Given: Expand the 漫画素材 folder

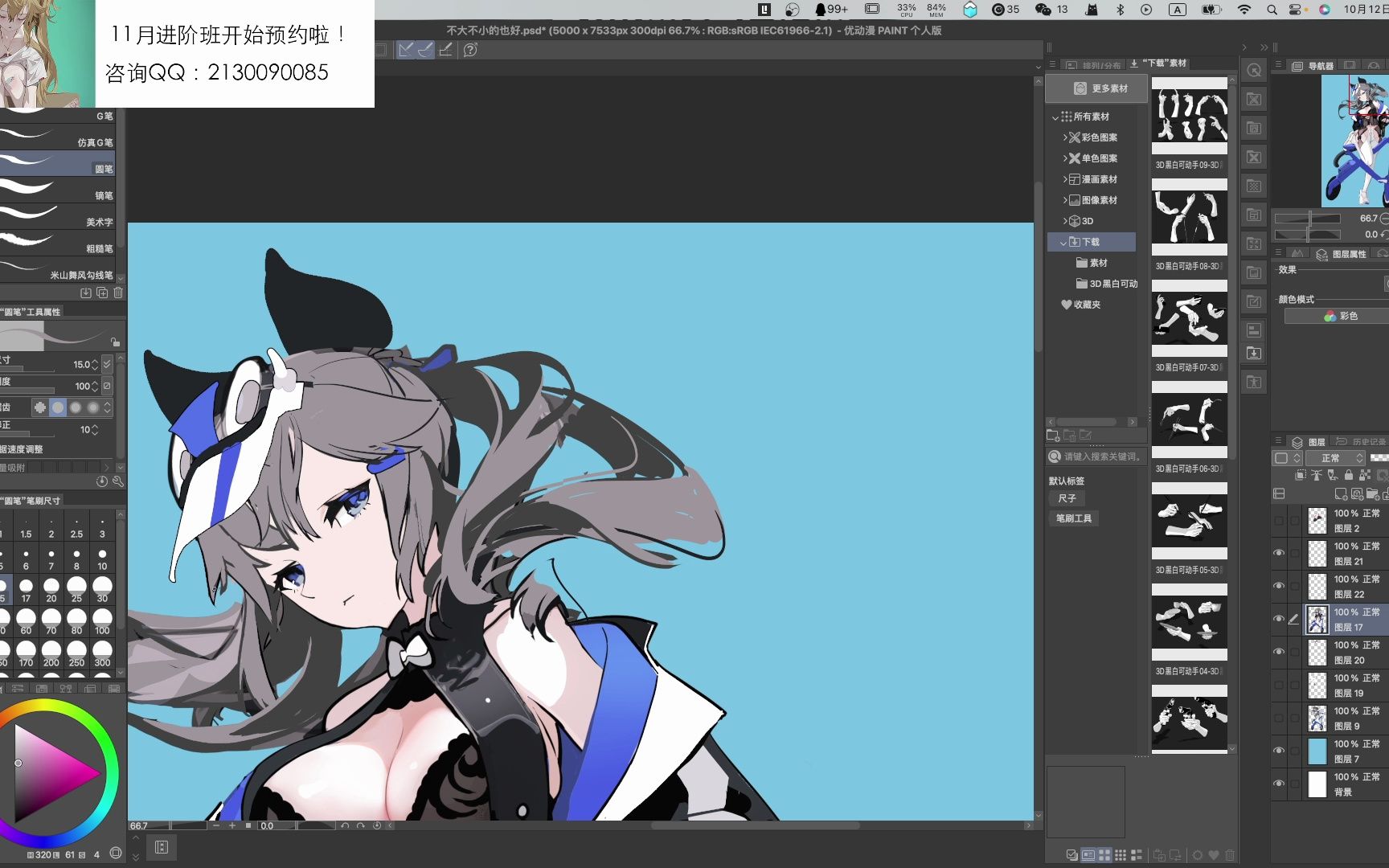Looking at the screenshot, I should [x=1065, y=179].
